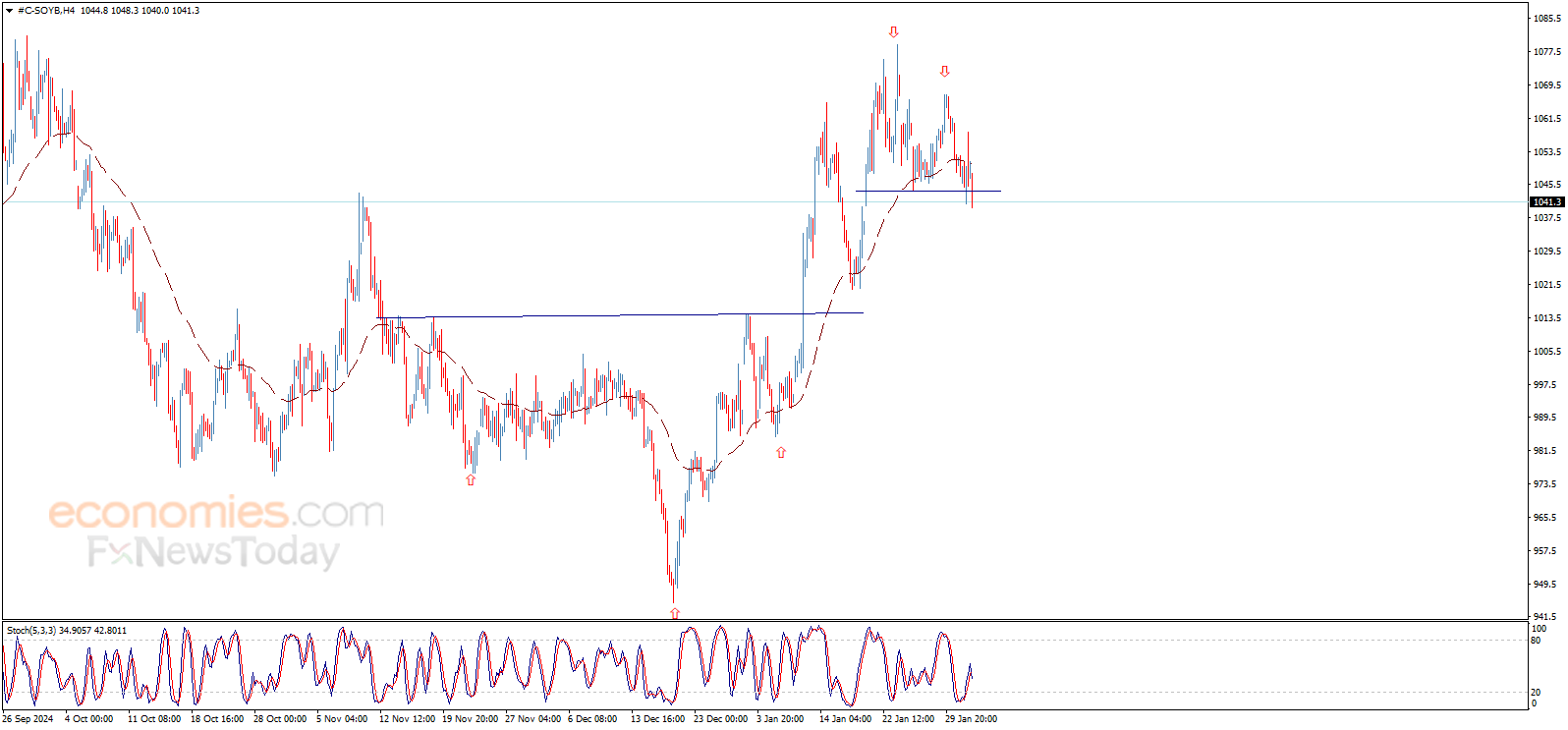
Task: Click the 1029.5 price axis label
Action: click(1547, 252)
